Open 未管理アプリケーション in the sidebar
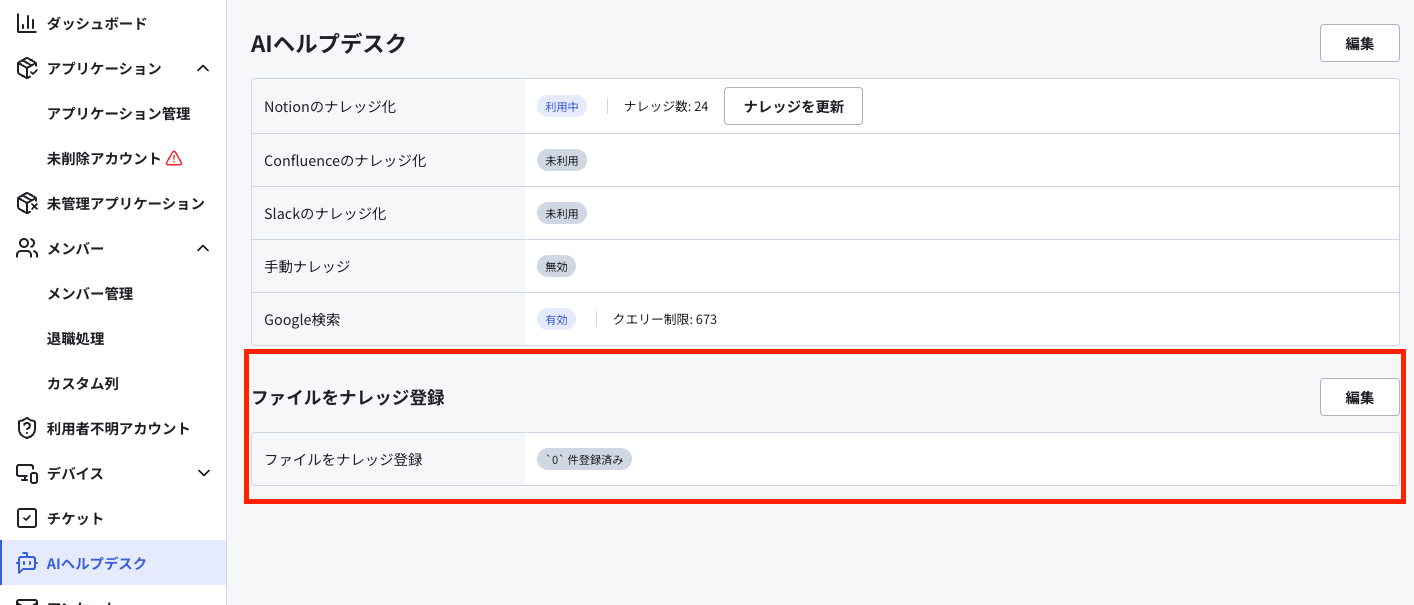This screenshot has height=605, width=1414. coord(126,203)
